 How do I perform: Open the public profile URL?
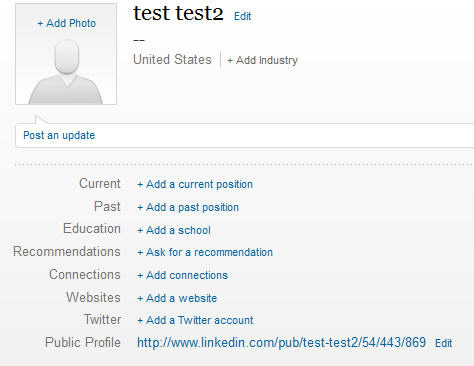282,343
